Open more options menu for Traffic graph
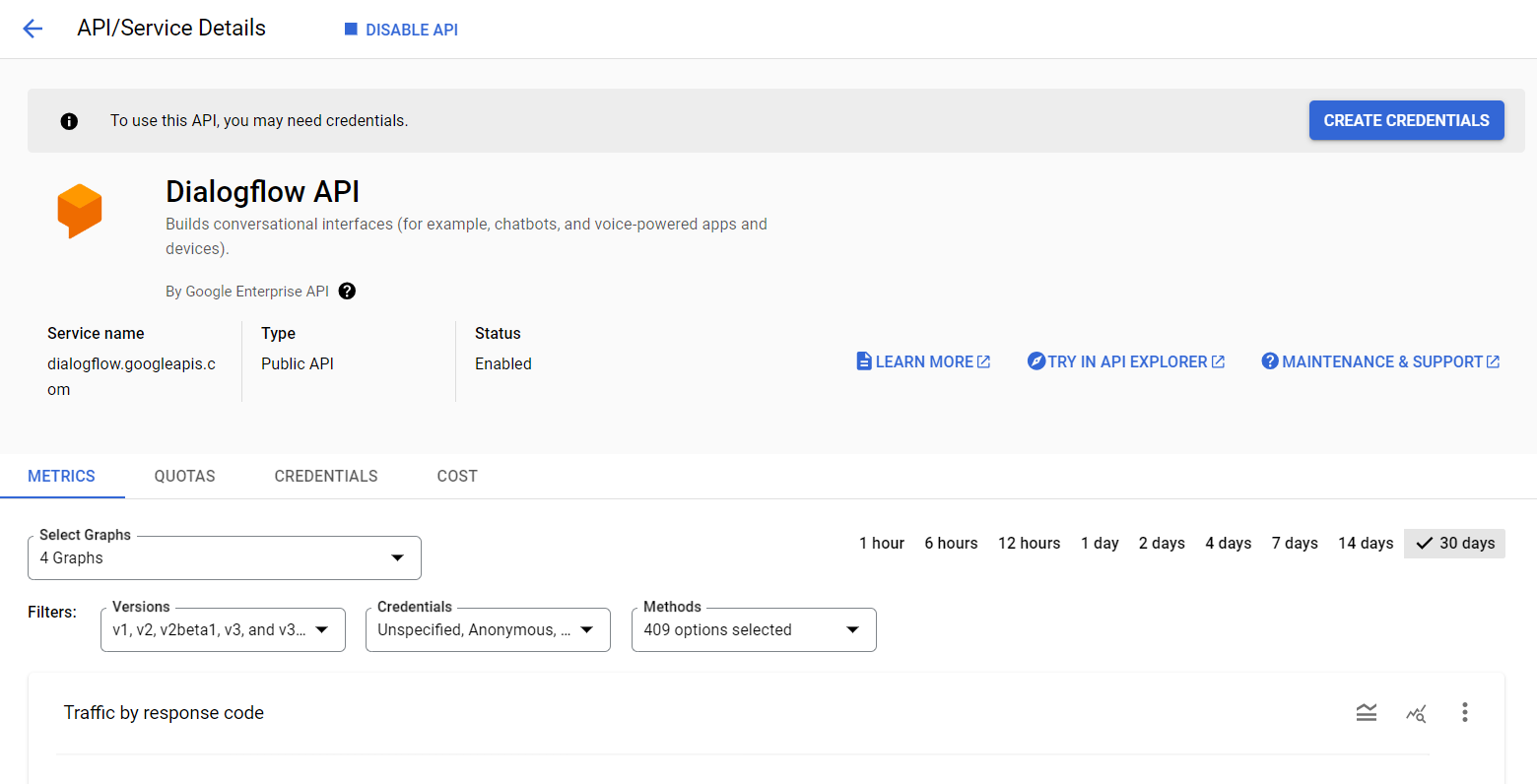The height and width of the screenshot is (784, 1537). 1465,712
